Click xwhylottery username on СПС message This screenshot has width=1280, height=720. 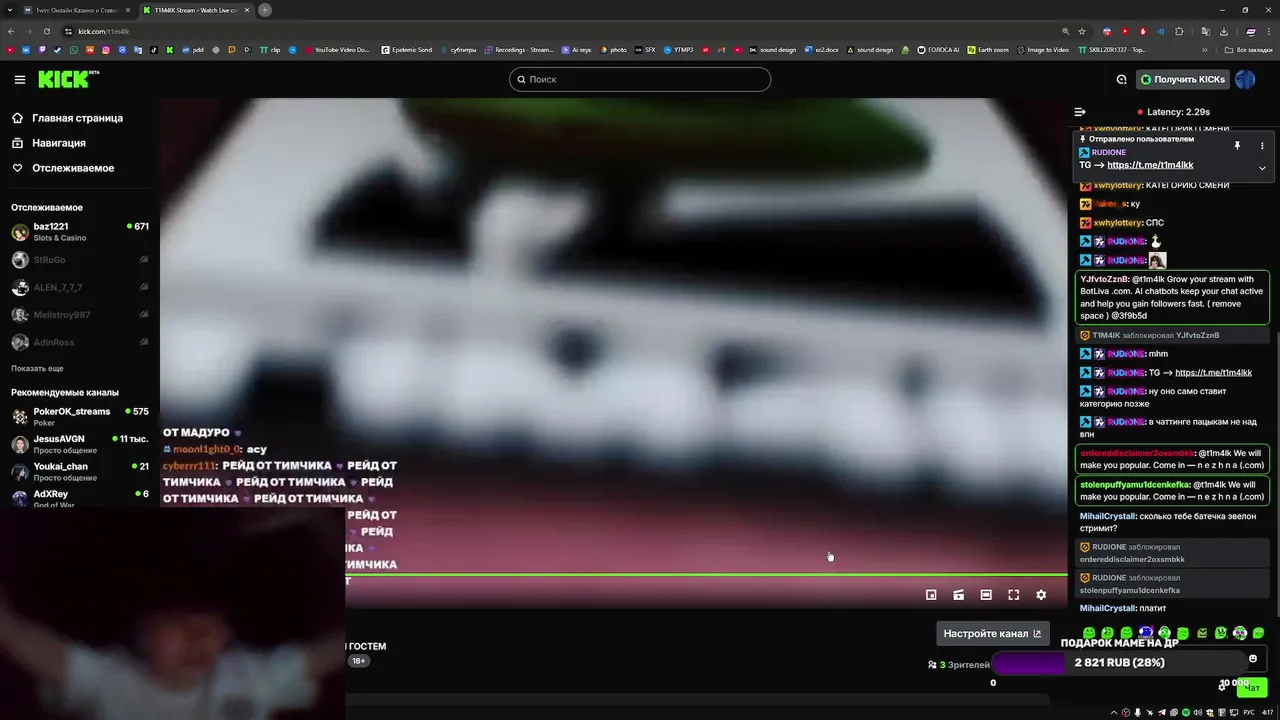1117,223
